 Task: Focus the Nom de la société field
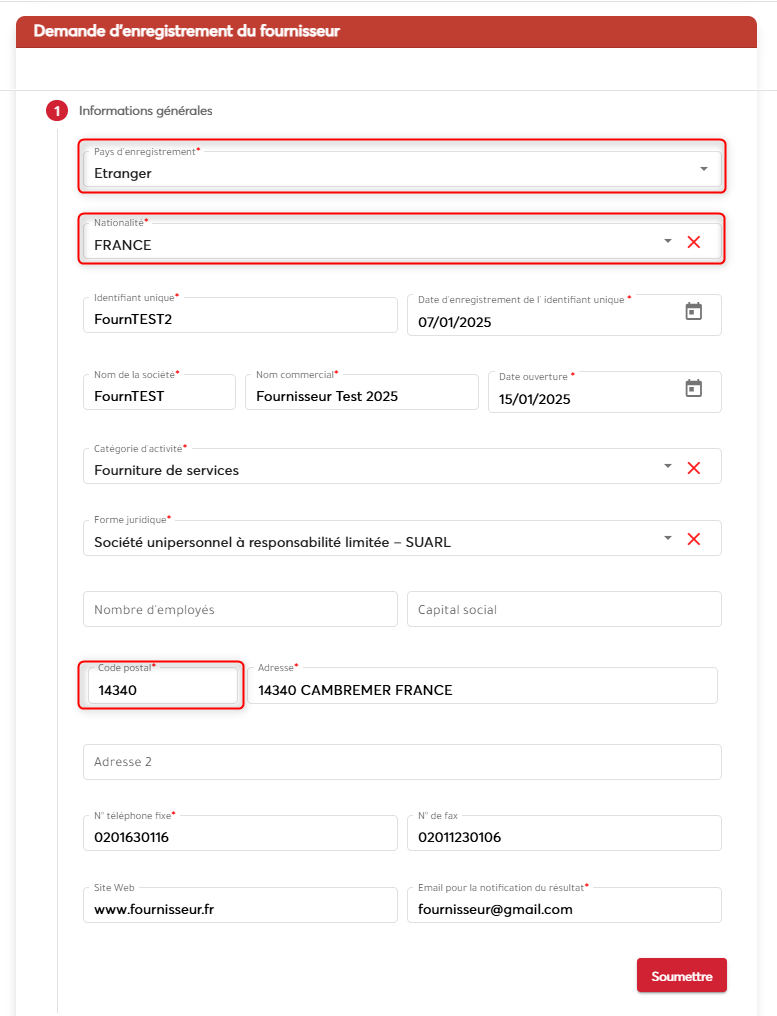[159, 396]
